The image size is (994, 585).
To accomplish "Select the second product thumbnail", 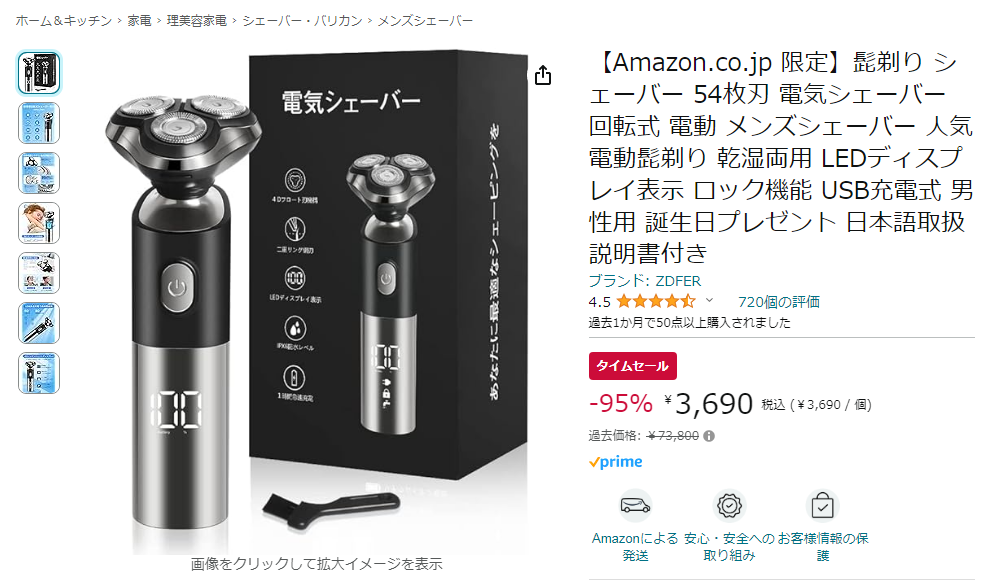I will point(39,123).
